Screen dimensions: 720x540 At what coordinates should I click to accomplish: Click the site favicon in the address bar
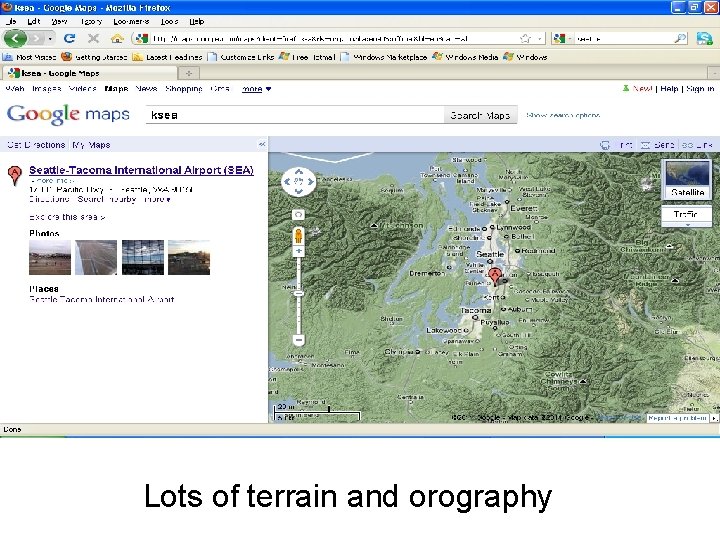click(141, 39)
